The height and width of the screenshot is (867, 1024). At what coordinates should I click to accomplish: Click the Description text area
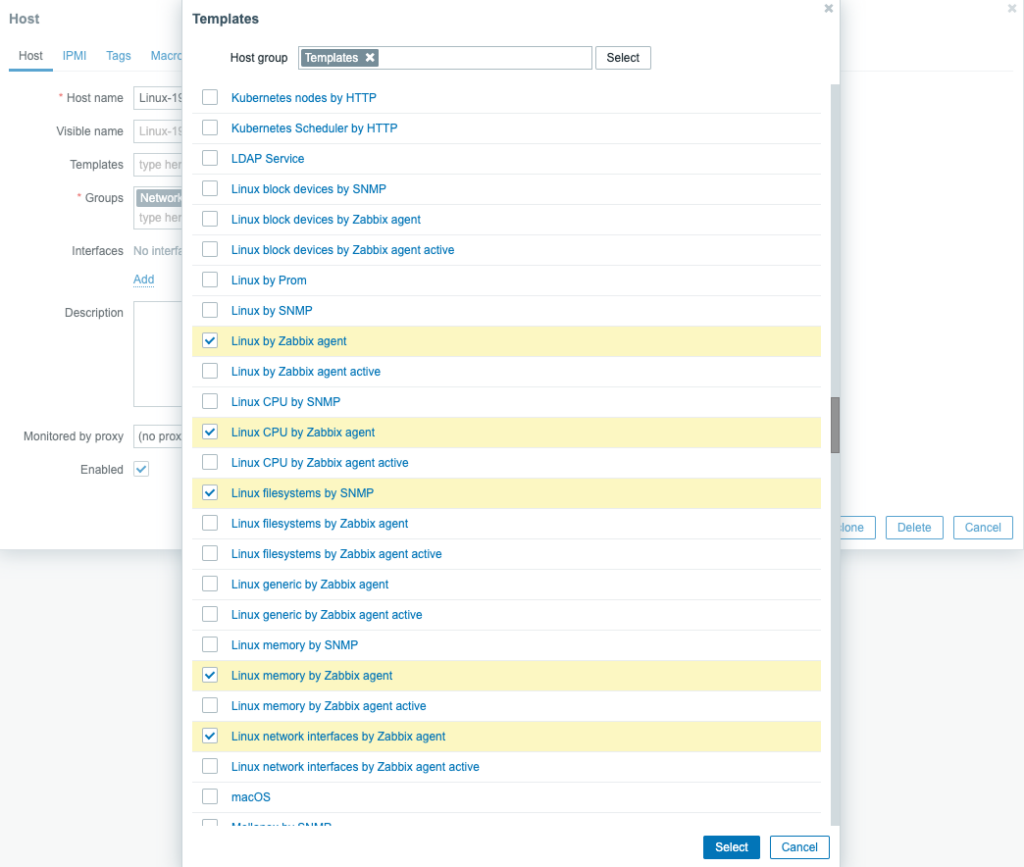click(158, 354)
